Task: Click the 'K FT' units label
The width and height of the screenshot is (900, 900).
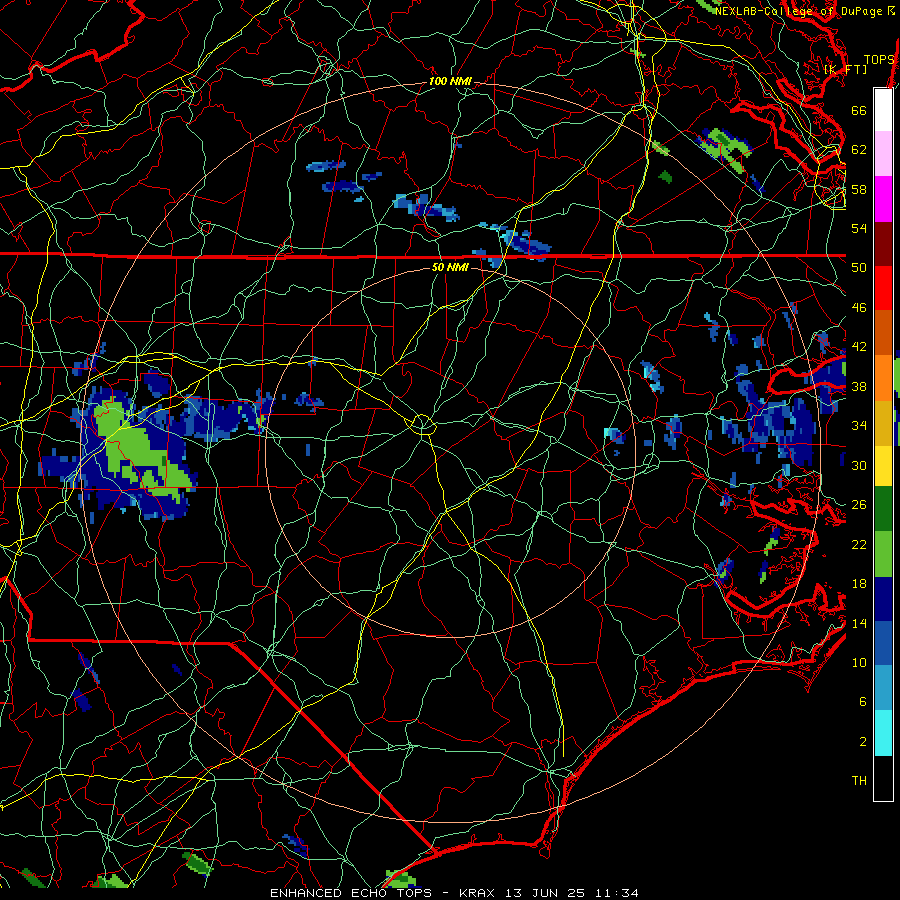Action: (845, 69)
